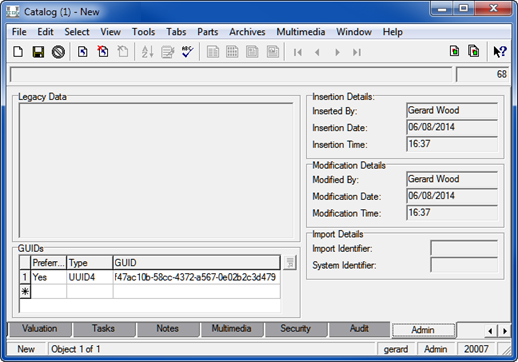The height and width of the screenshot is (362, 518).
Task: Click the Import Identifier field
Action: point(464,248)
